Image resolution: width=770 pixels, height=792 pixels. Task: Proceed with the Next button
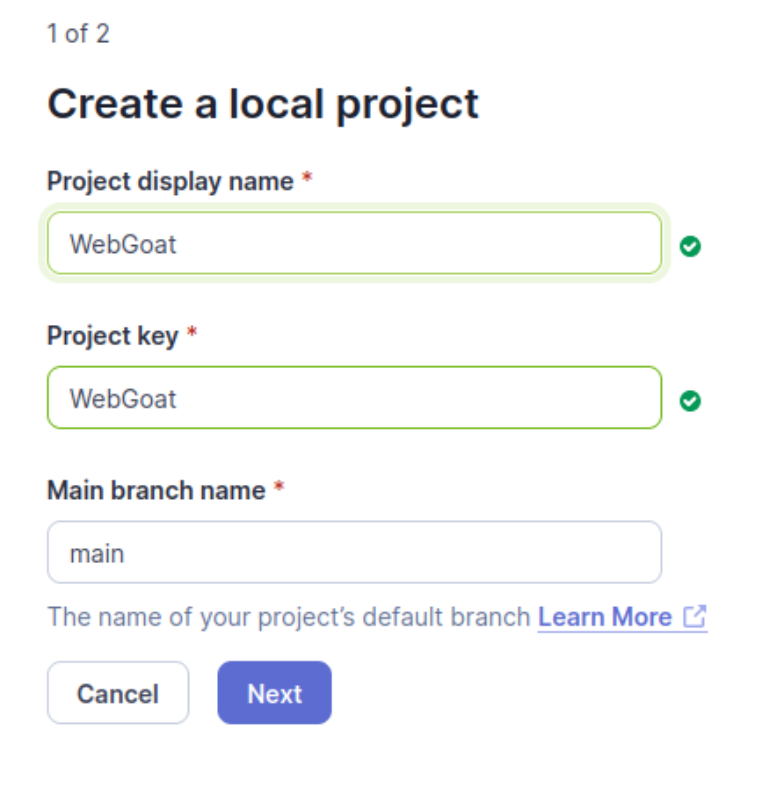[x=274, y=693]
